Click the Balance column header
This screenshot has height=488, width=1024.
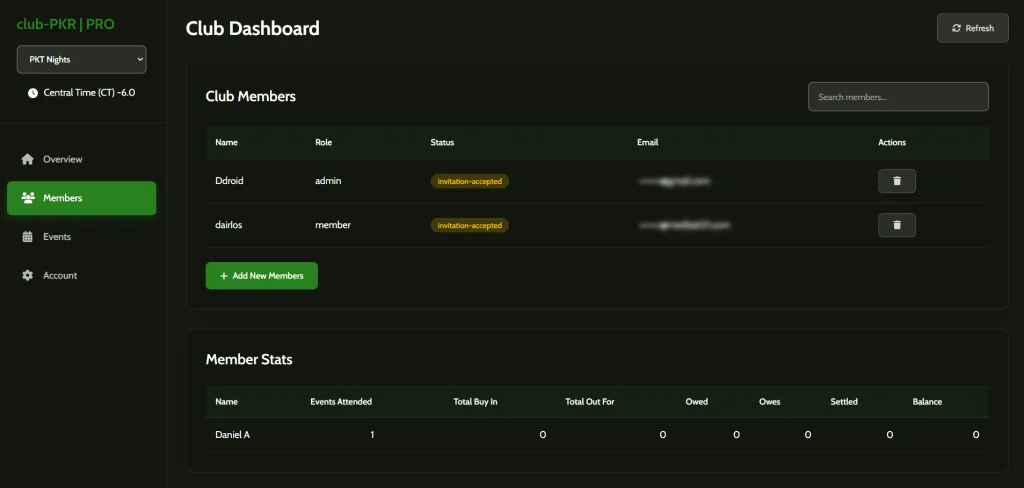926,402
